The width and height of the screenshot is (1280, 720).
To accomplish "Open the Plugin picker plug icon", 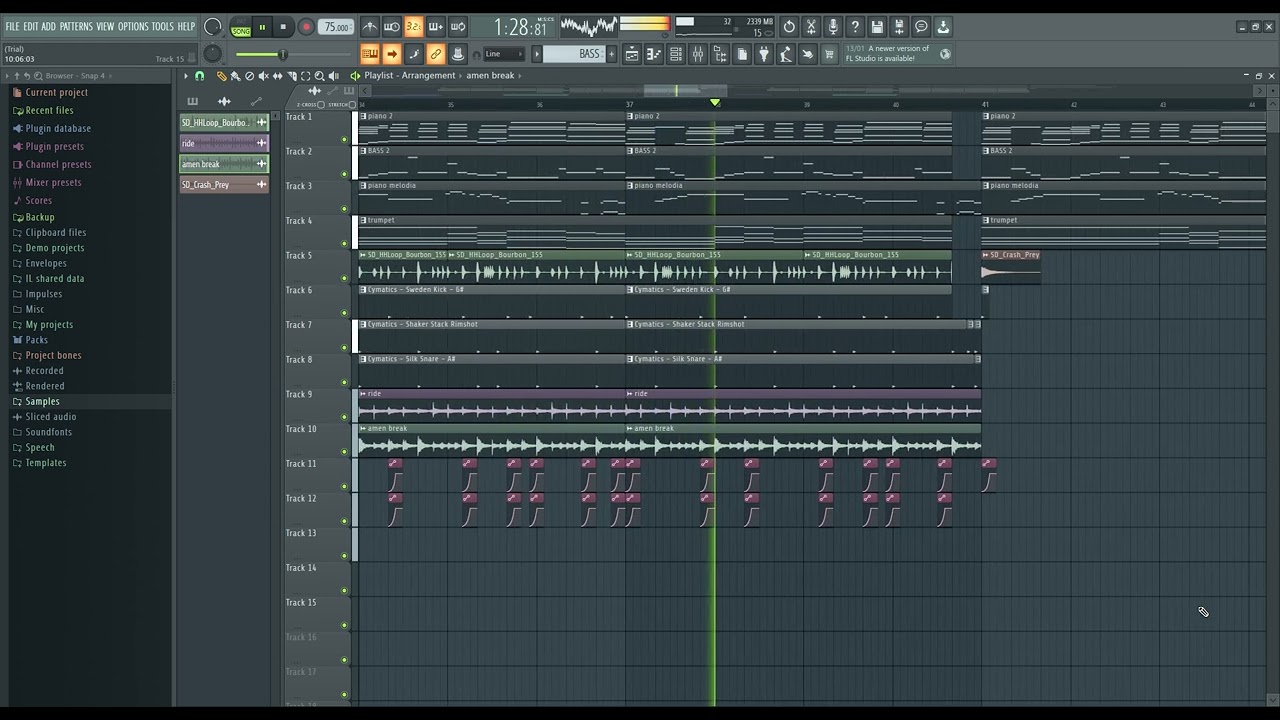I will tap(764, 54).
